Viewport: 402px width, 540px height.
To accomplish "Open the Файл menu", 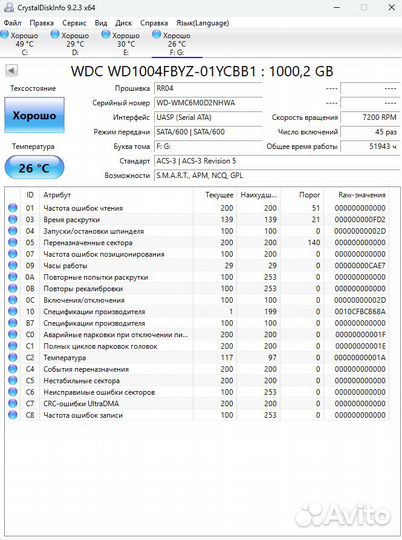I will pos(12,23).
